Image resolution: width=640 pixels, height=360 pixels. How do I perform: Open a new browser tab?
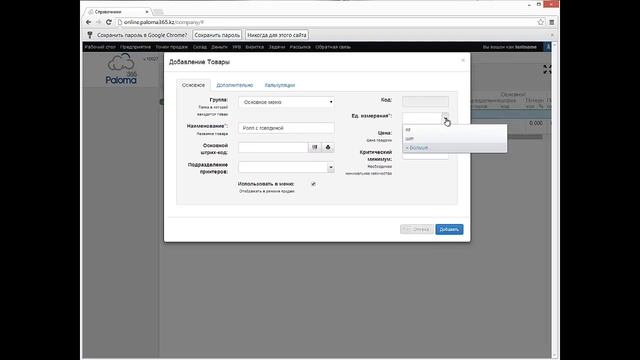click(x=158, y=12)
